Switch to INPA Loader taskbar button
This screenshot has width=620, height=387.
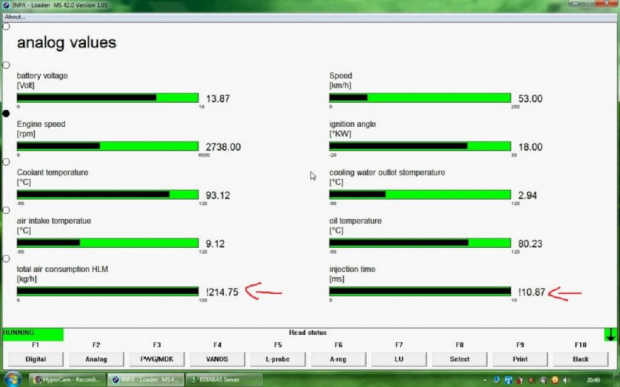[146, 379]
